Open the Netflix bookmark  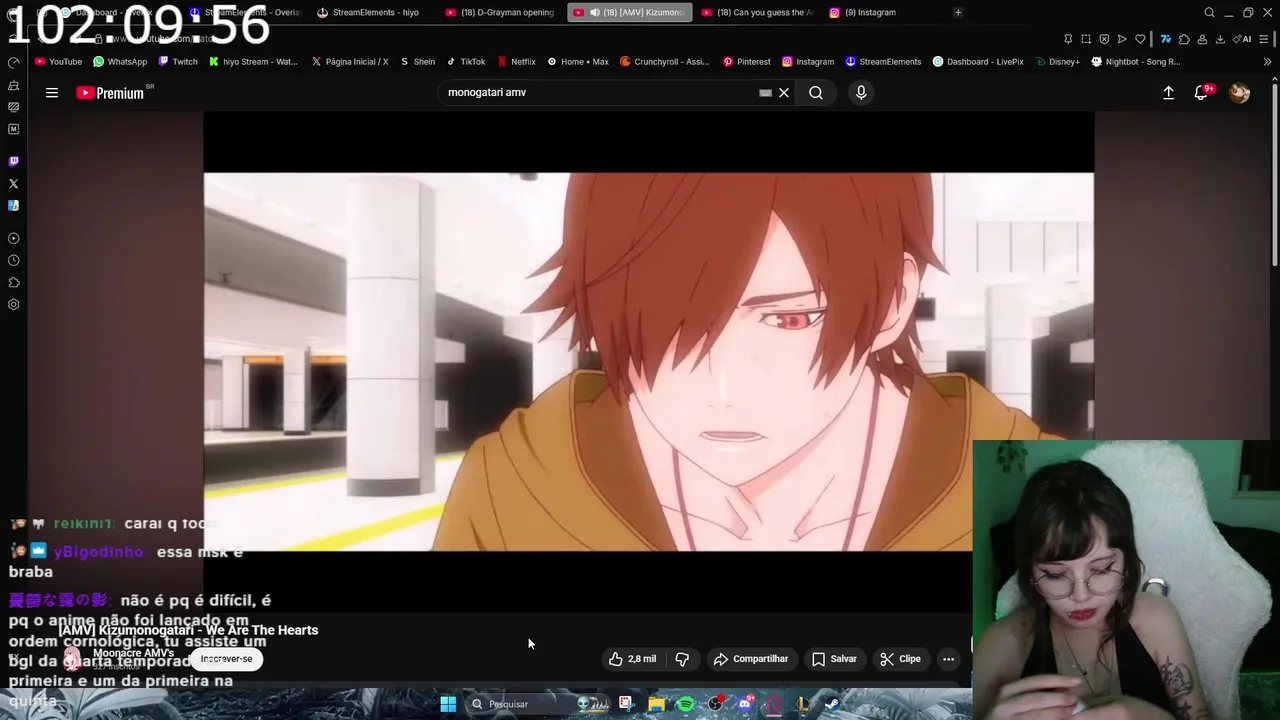516,62
